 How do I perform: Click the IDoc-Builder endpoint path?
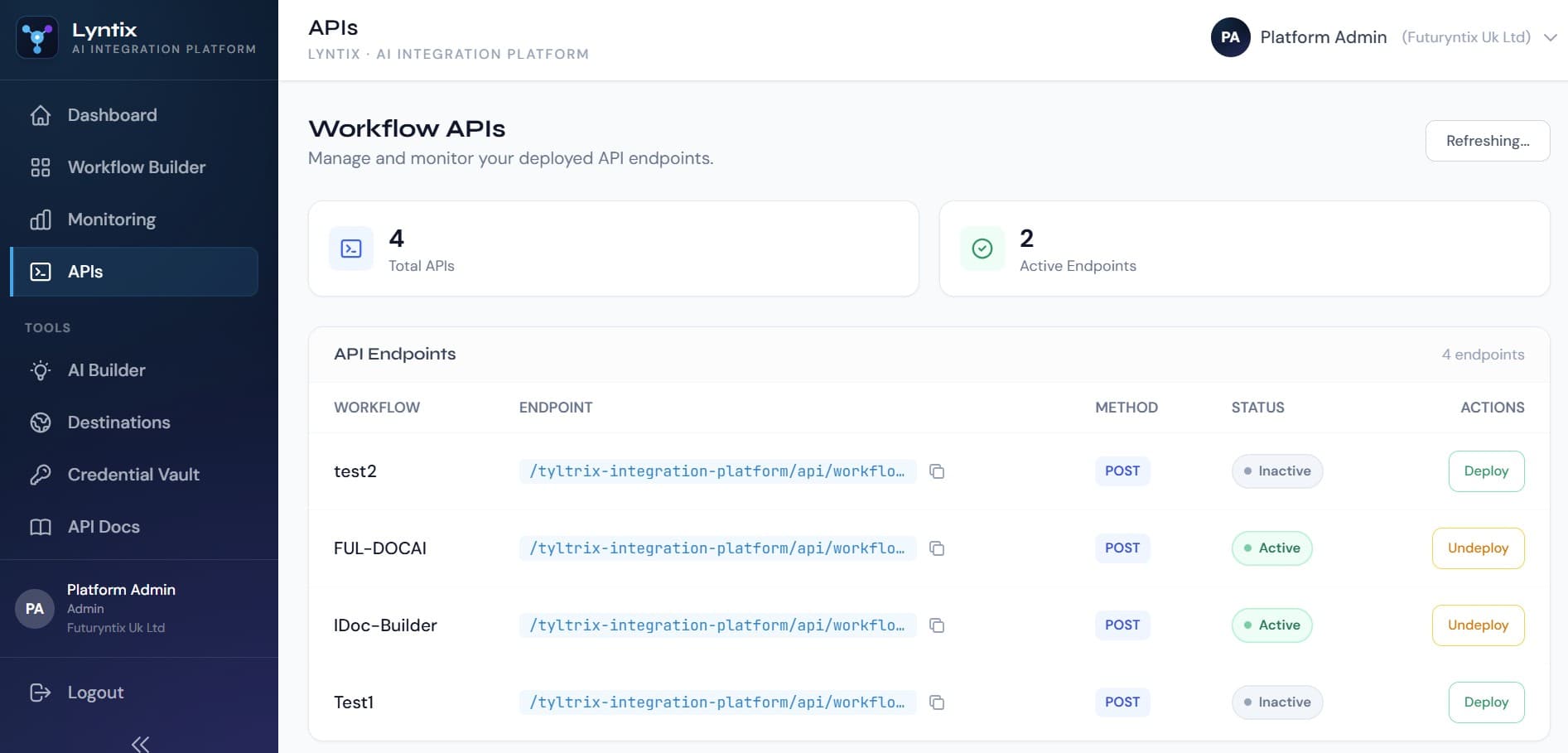[717, 625]
